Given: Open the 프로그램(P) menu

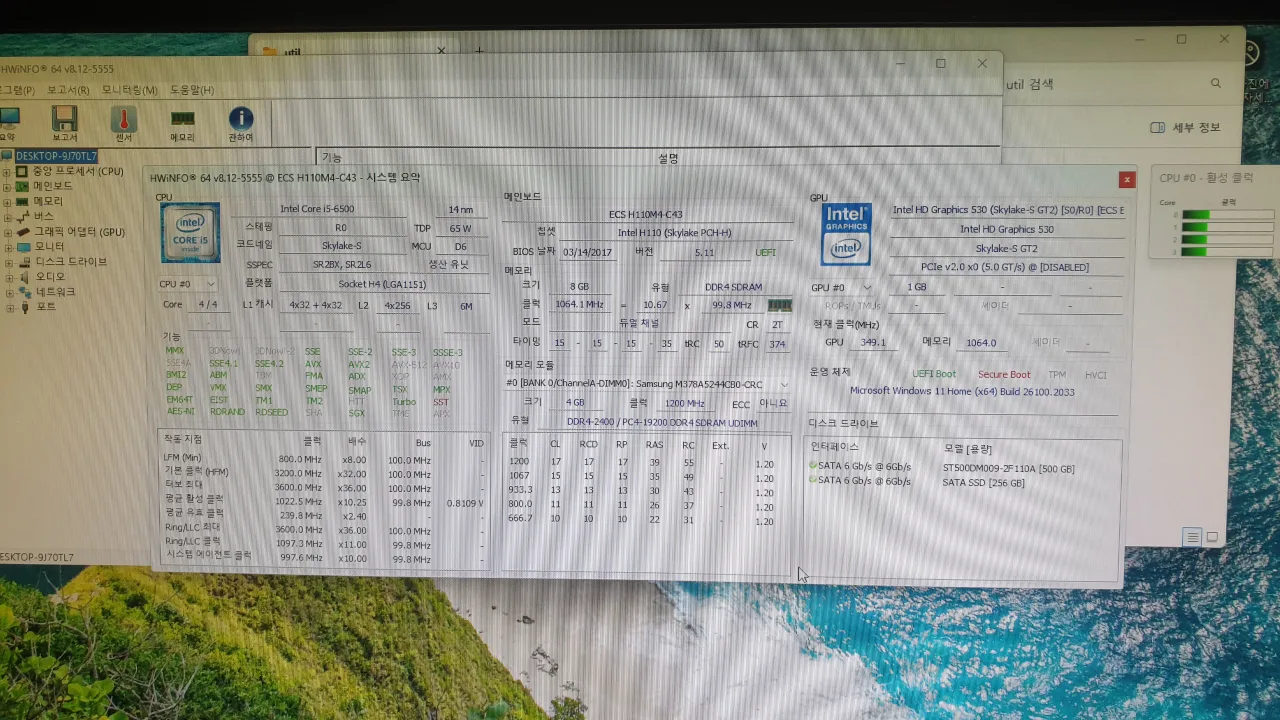Looking at the screenshot, I should [17, 90].
